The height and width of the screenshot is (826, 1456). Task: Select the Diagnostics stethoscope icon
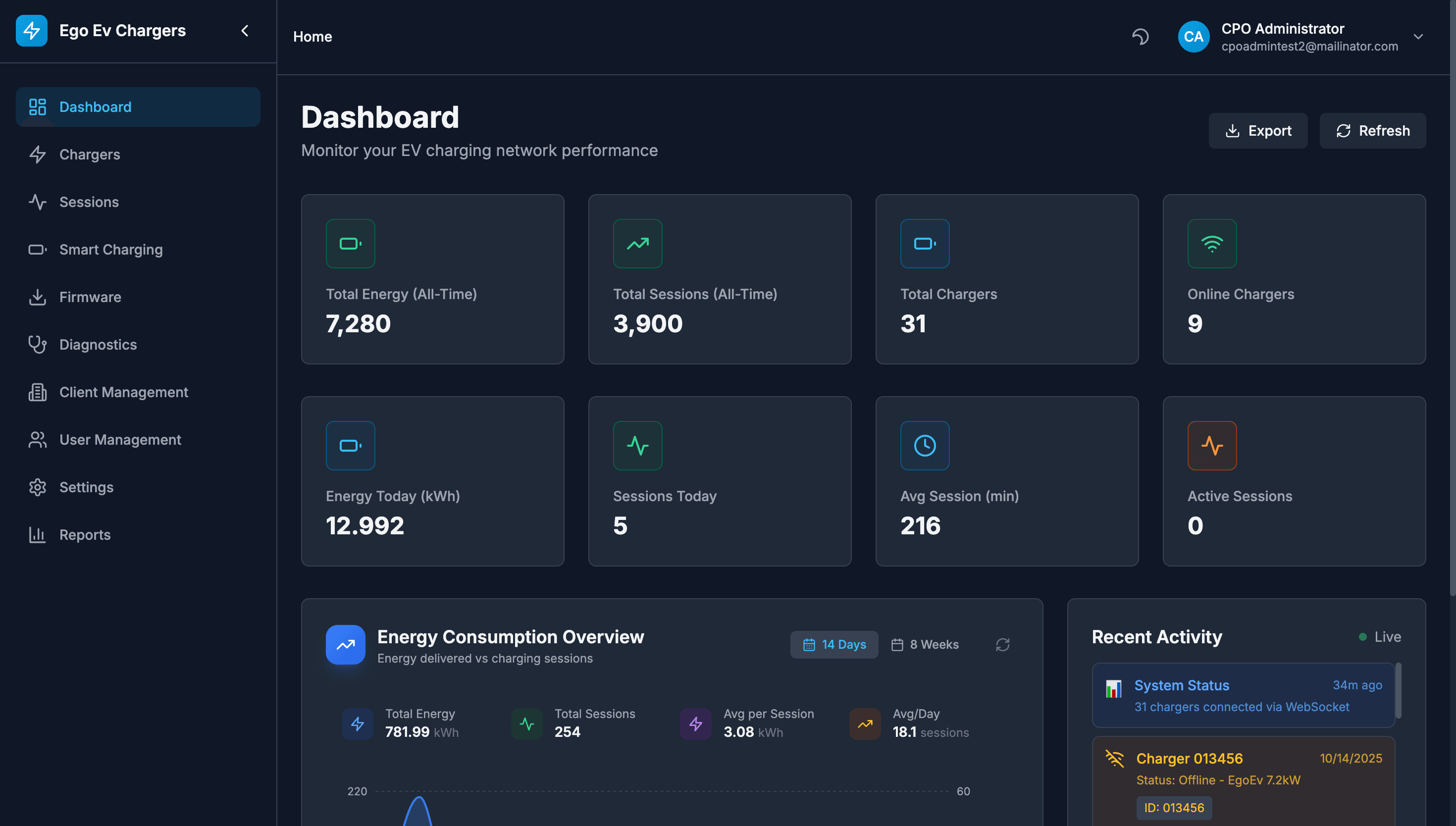pos(38,344)
